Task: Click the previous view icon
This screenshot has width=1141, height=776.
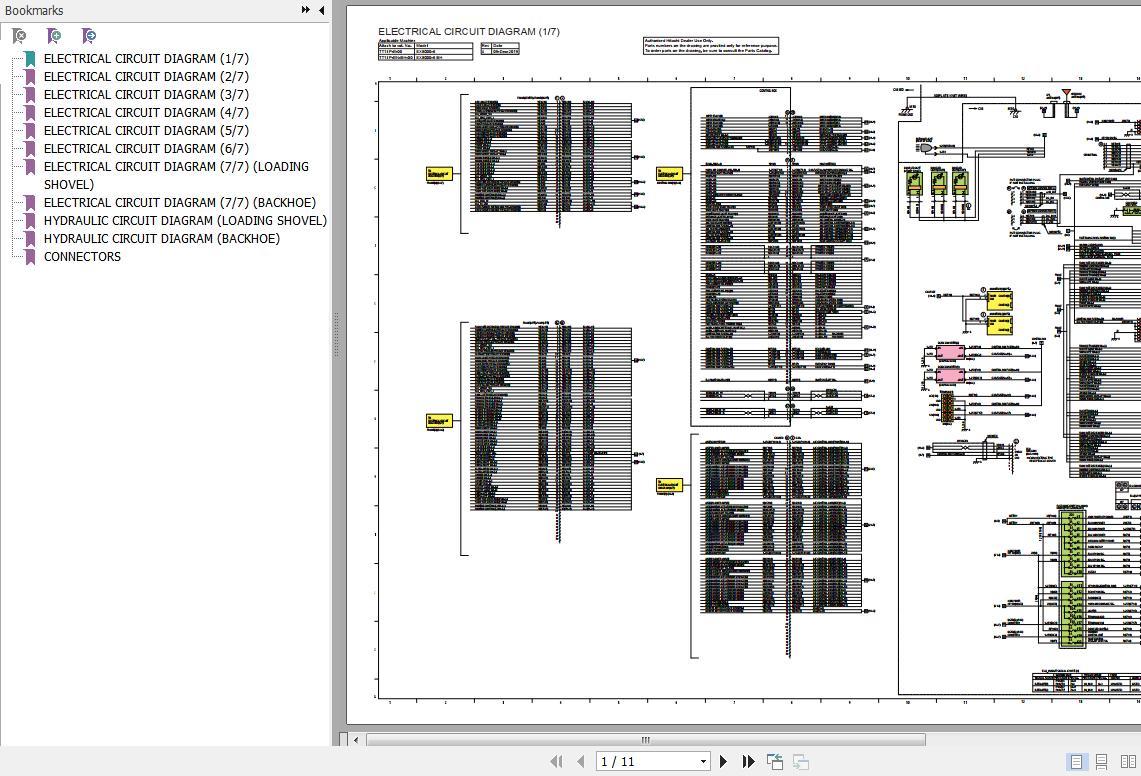Action: 775,762
